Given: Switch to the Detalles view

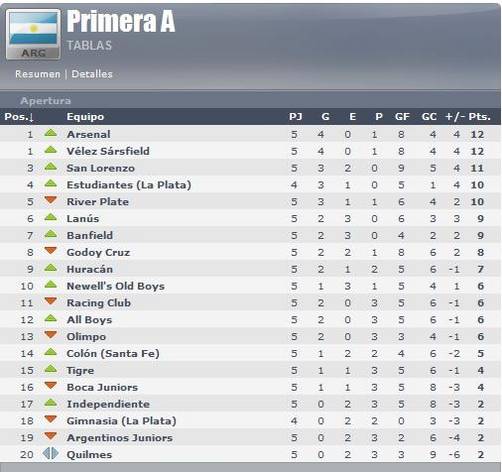Looking at the screenshot, I should tap(92, 74).
